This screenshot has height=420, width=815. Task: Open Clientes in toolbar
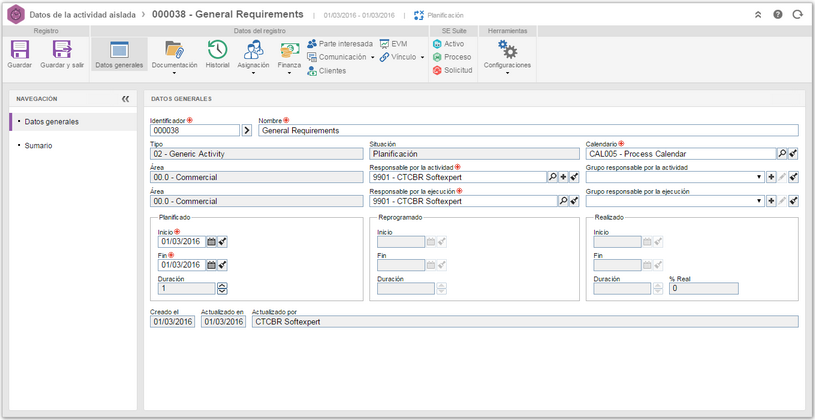[326, 71]
